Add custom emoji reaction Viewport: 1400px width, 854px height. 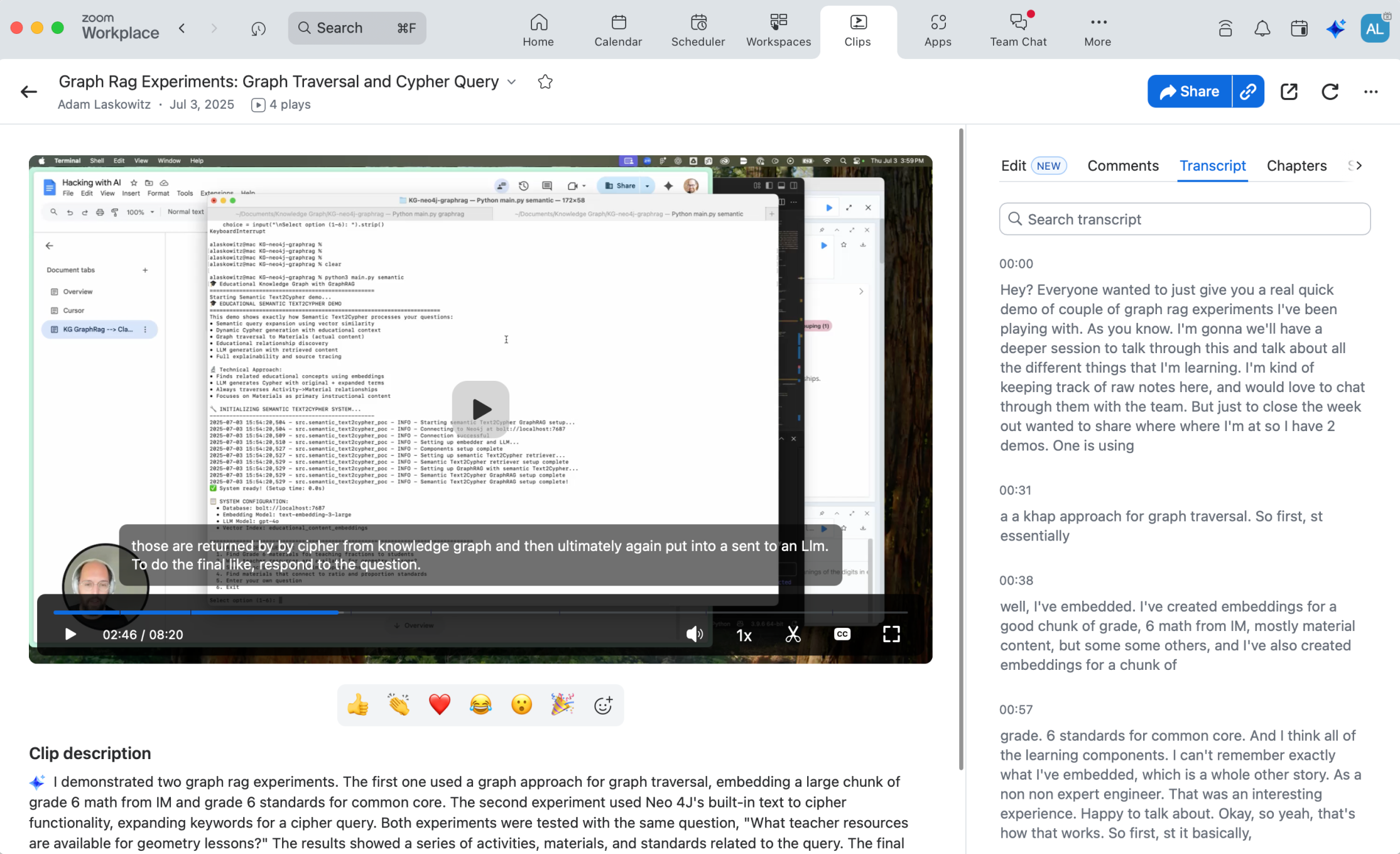pos(603,705)
